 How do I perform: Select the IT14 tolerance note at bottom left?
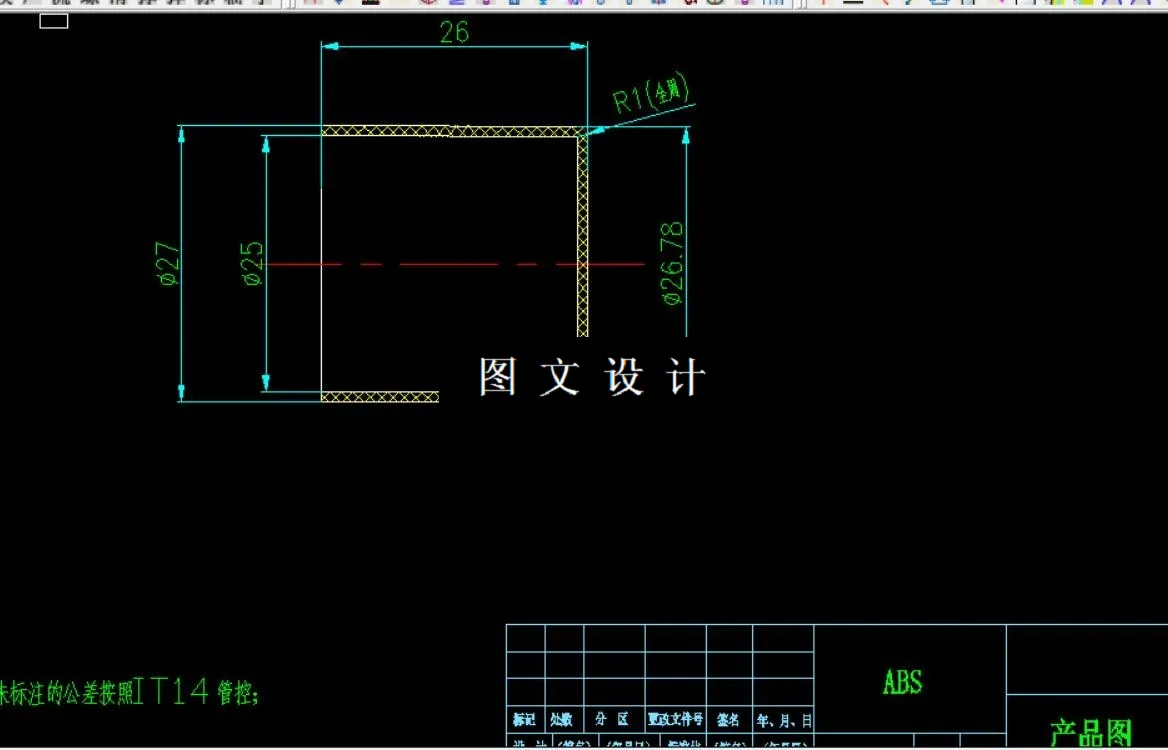point(130,688)
